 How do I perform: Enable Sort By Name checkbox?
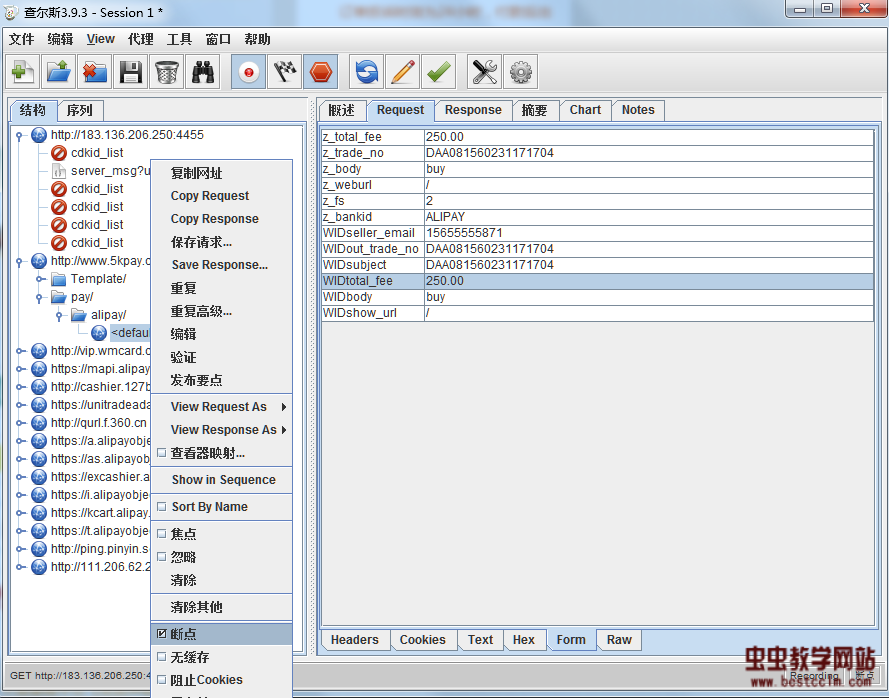point(162,507)
